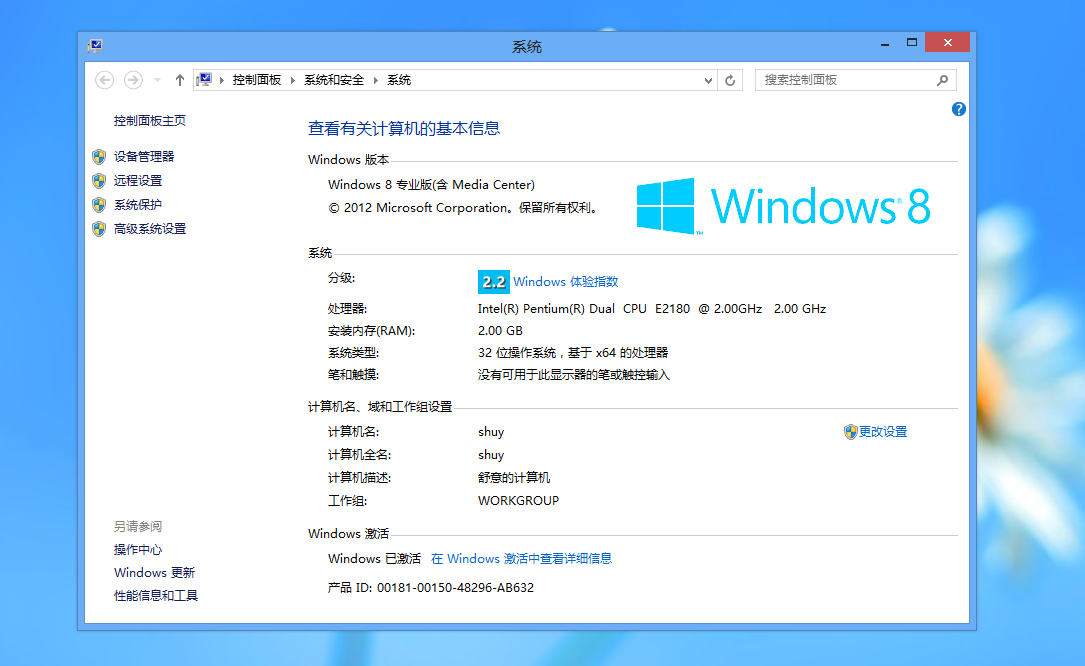
Task: Select 系统 in the breadcrumb path
Action: 399,80
